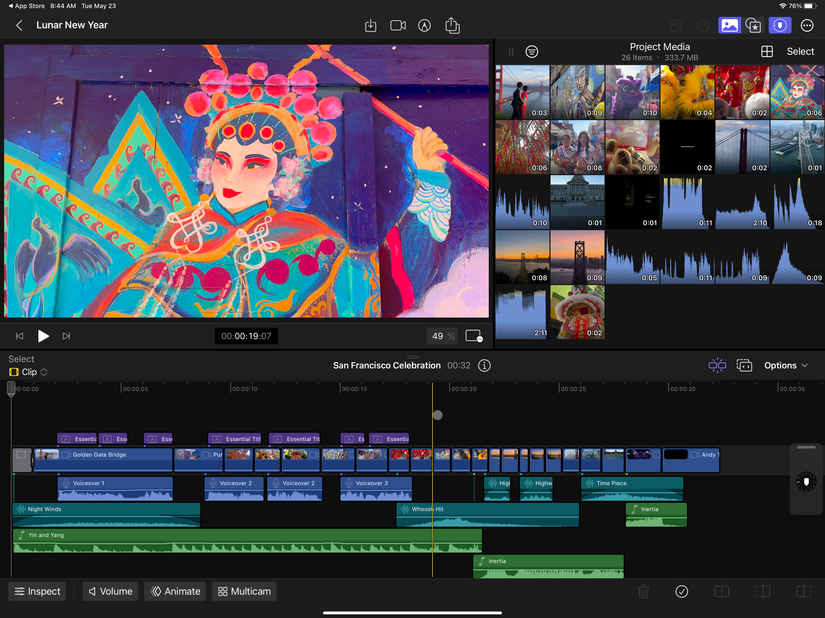The height and width of the screenshot is (618, 825).
Task: Tap the playhead handle dot in timeline
Action: tap(438, 415)
